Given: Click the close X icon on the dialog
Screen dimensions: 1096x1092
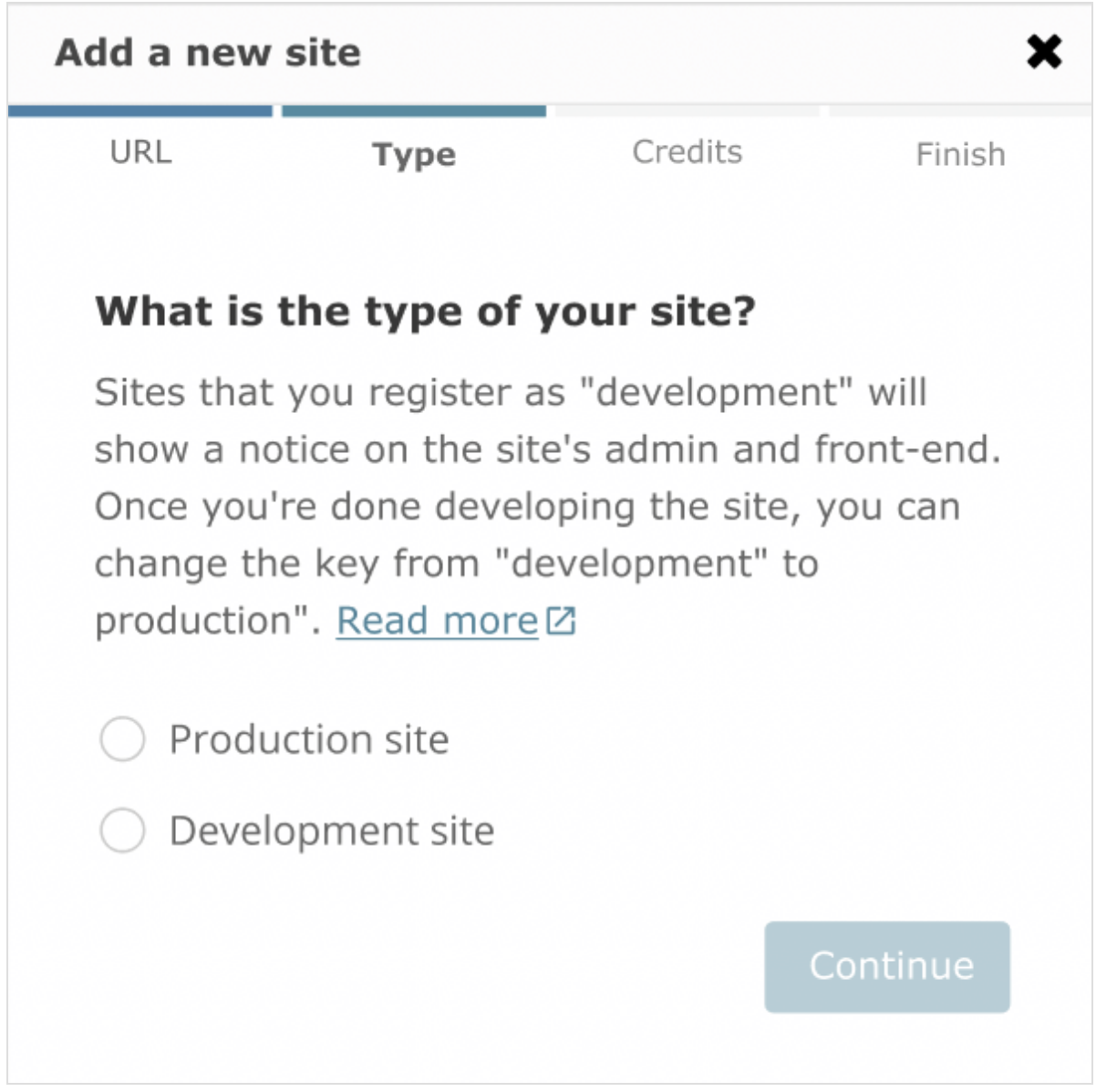Looking at the screenshot, I should tap(1043, 52).
